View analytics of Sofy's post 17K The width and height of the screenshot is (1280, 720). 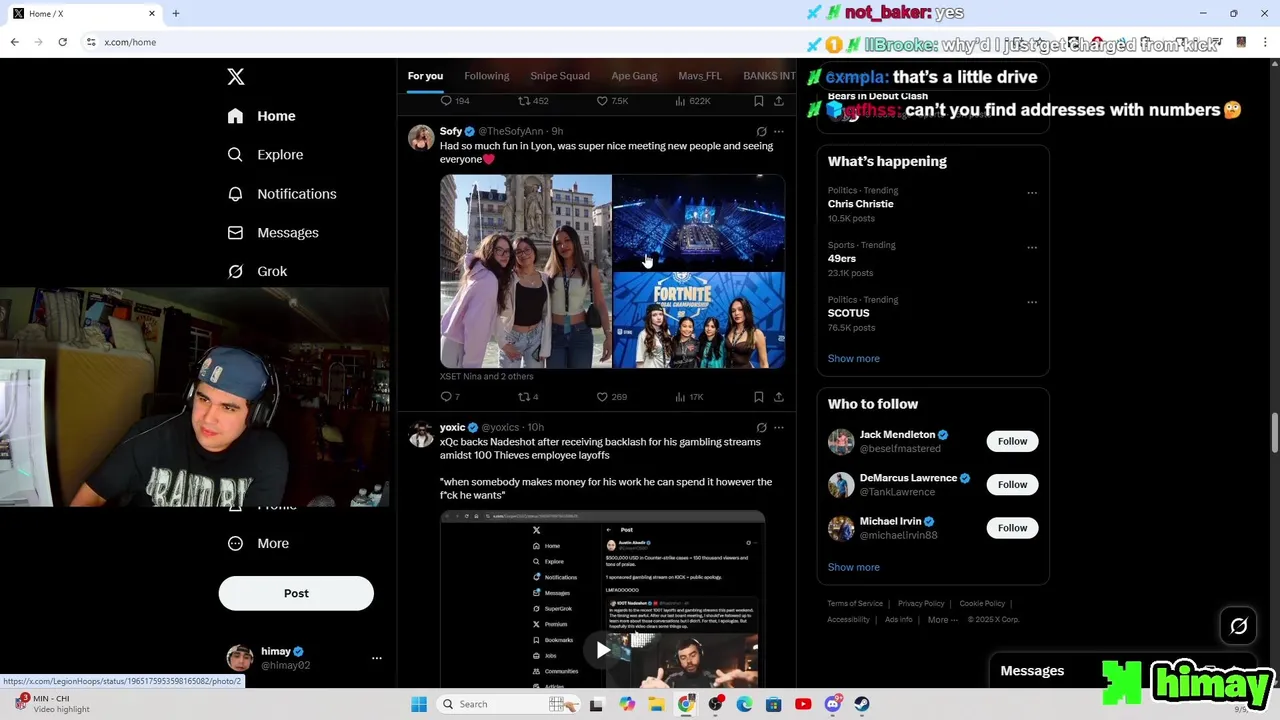click(690, 397)
